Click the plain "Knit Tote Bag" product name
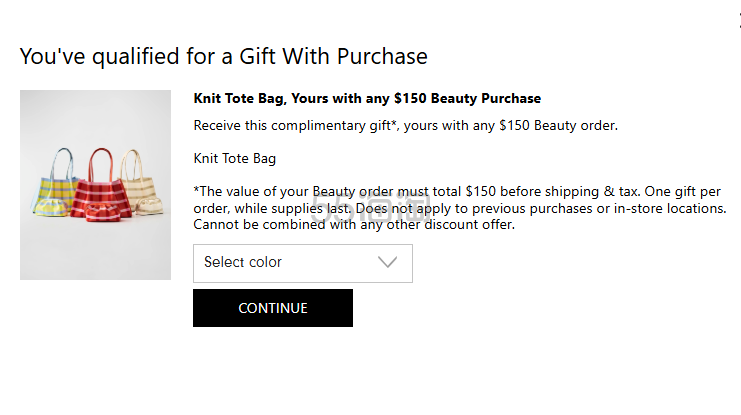Screen dimensions: 741x415 (234, 158)
